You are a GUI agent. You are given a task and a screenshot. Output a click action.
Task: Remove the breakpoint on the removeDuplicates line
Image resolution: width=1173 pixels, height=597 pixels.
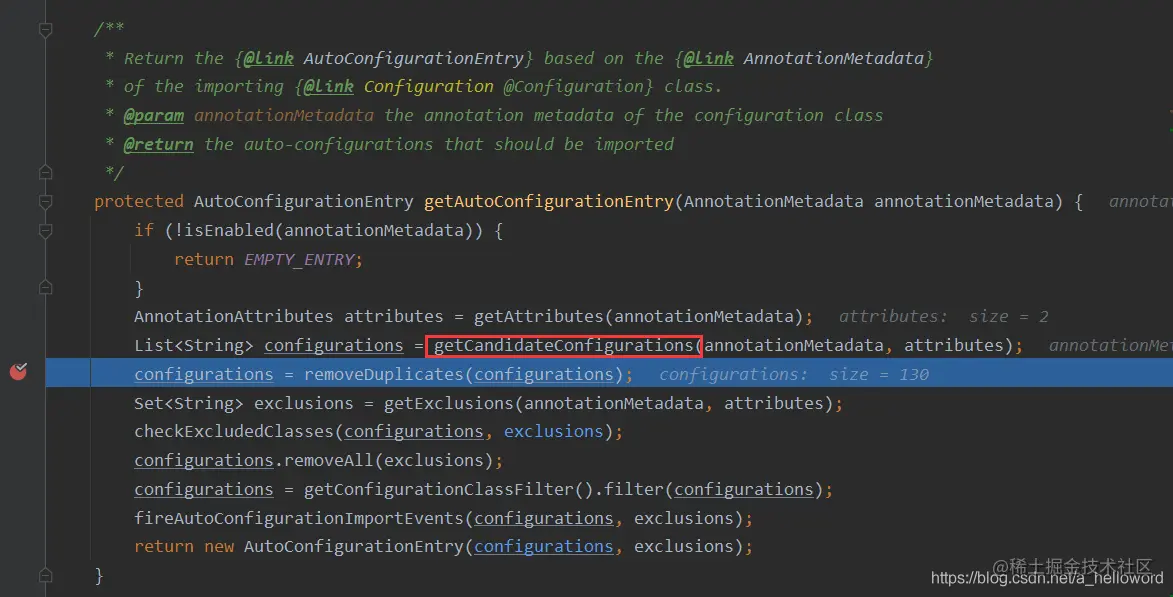[x=19, y=370]
